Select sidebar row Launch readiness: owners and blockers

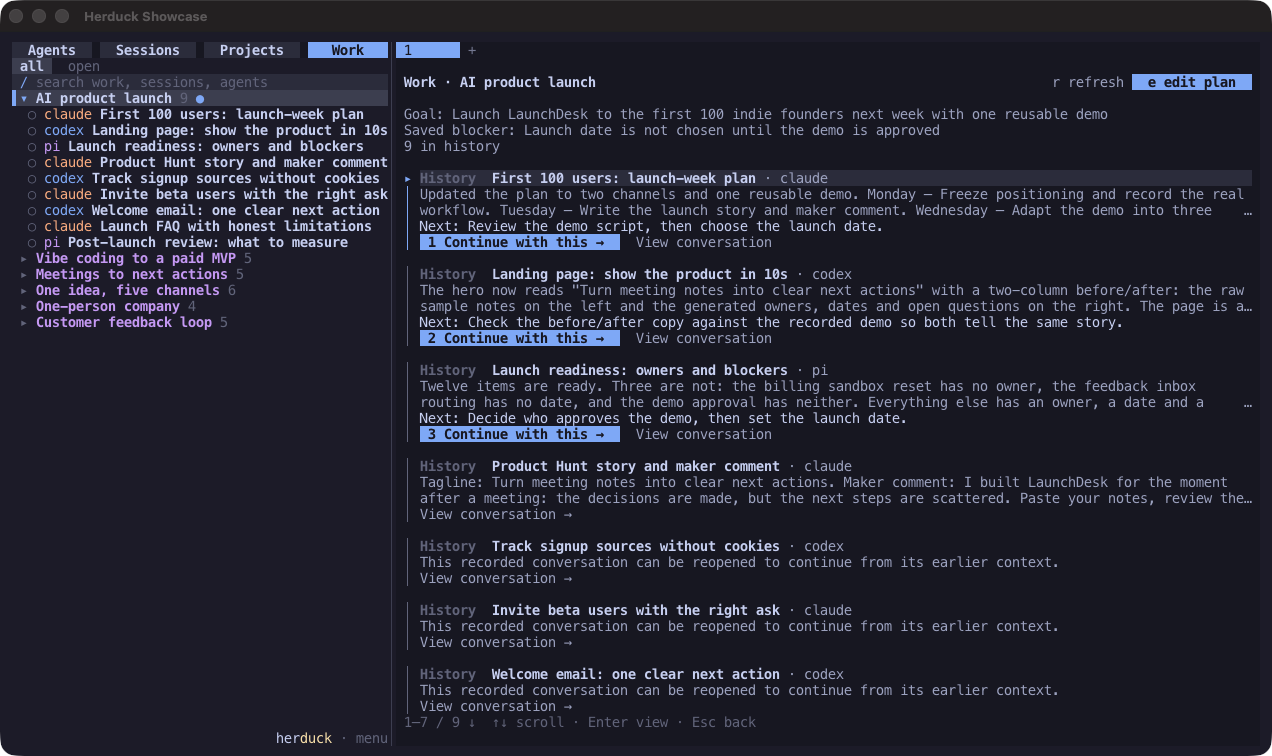click(200, 146)
